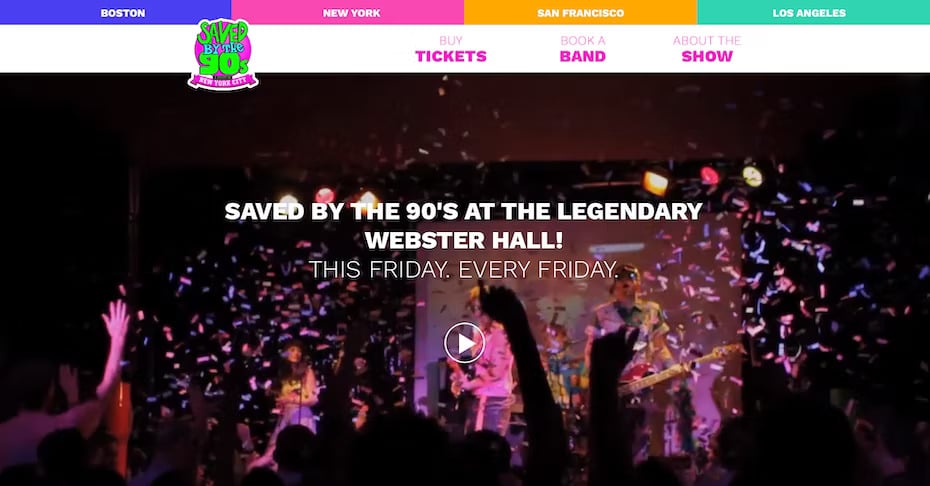
Task: Play the Webster Hall promo video
Action: pos(464,342)
